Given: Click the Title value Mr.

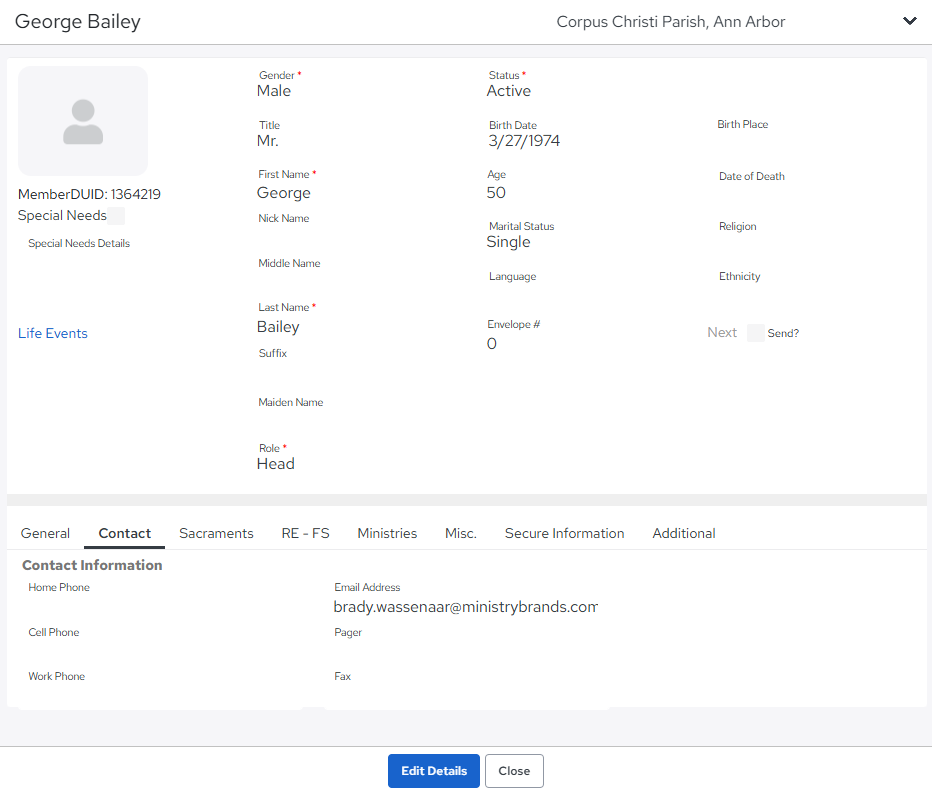Looking at the screenshot, I should (x=267, y=141).
